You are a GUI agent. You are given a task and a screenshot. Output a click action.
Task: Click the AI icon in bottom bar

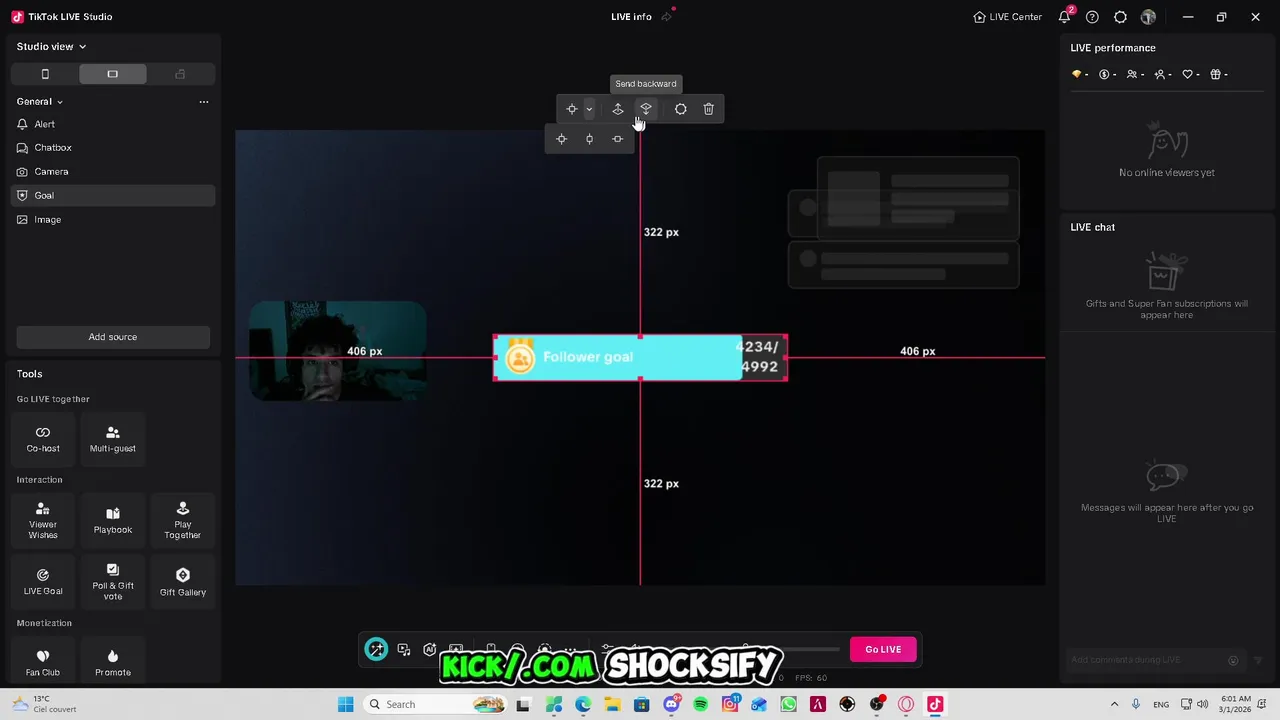click(430, 649)
